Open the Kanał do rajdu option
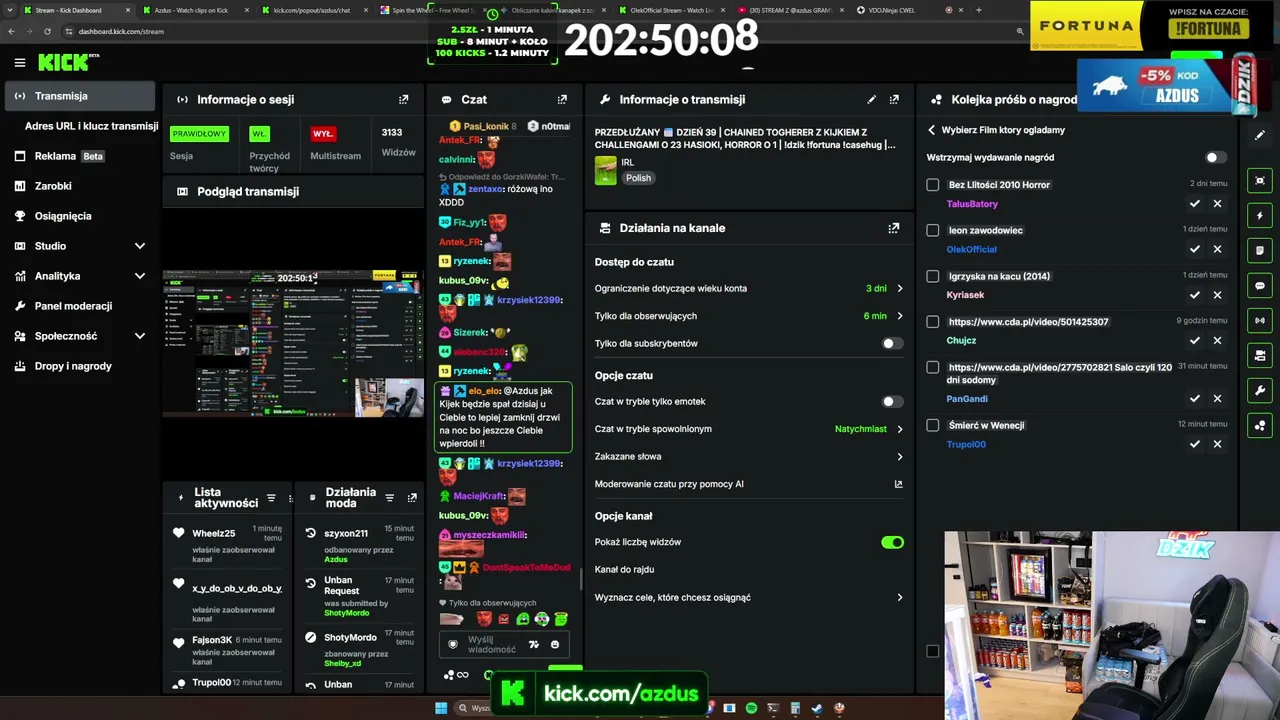This screenshot has width=1280, height=720. pyautogui.click(x=749, y=569)
